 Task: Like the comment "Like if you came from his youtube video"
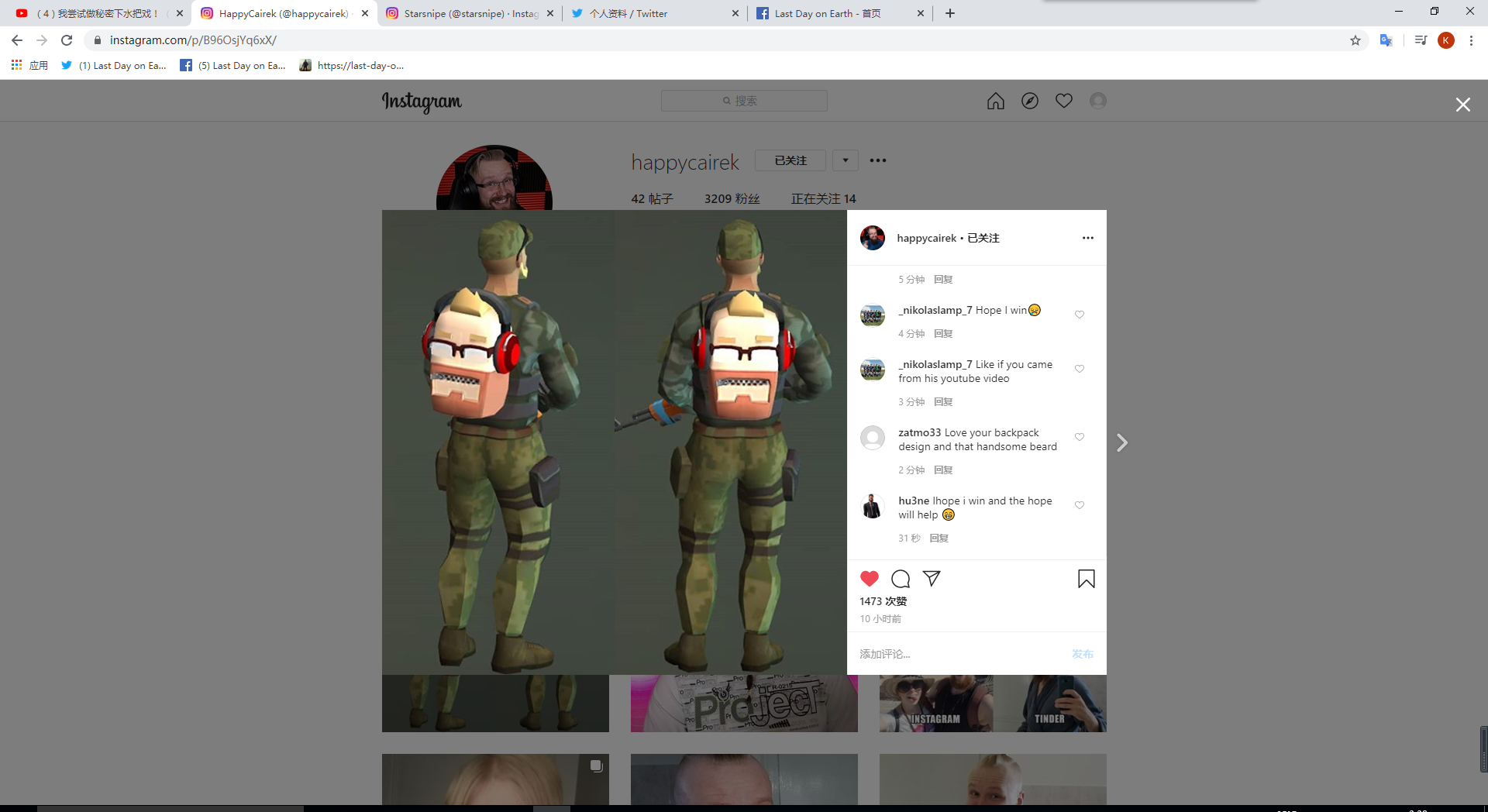[1079, 369]
